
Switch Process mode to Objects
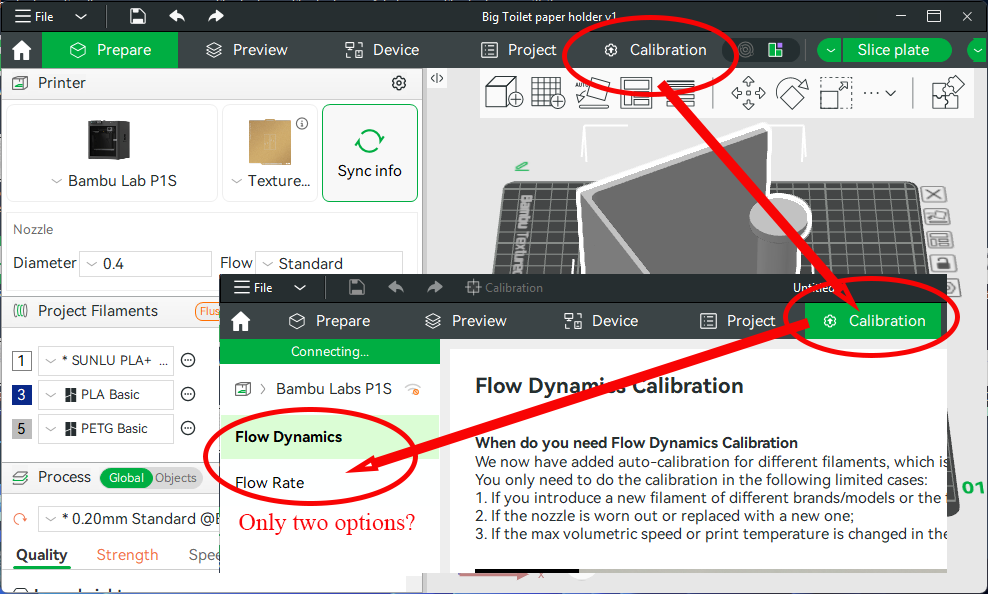point(176,478)
